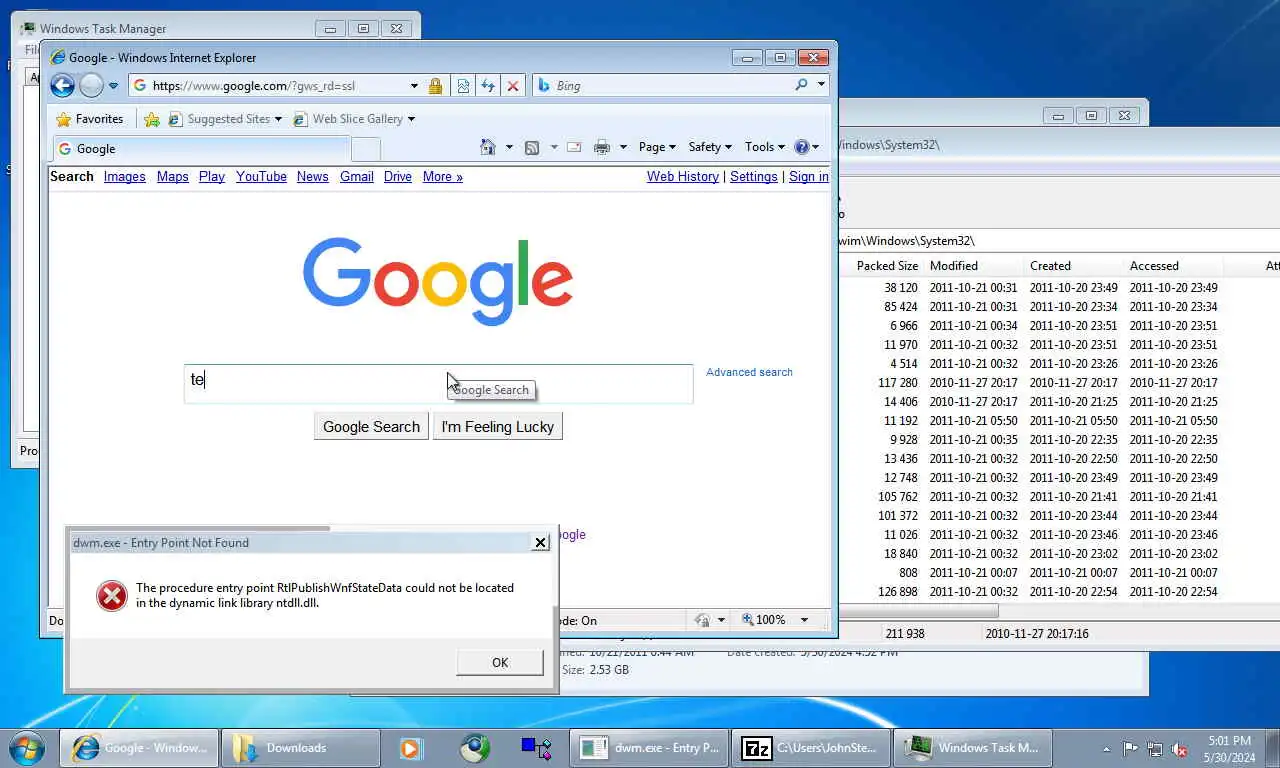Open Web History link

[683, 177]
